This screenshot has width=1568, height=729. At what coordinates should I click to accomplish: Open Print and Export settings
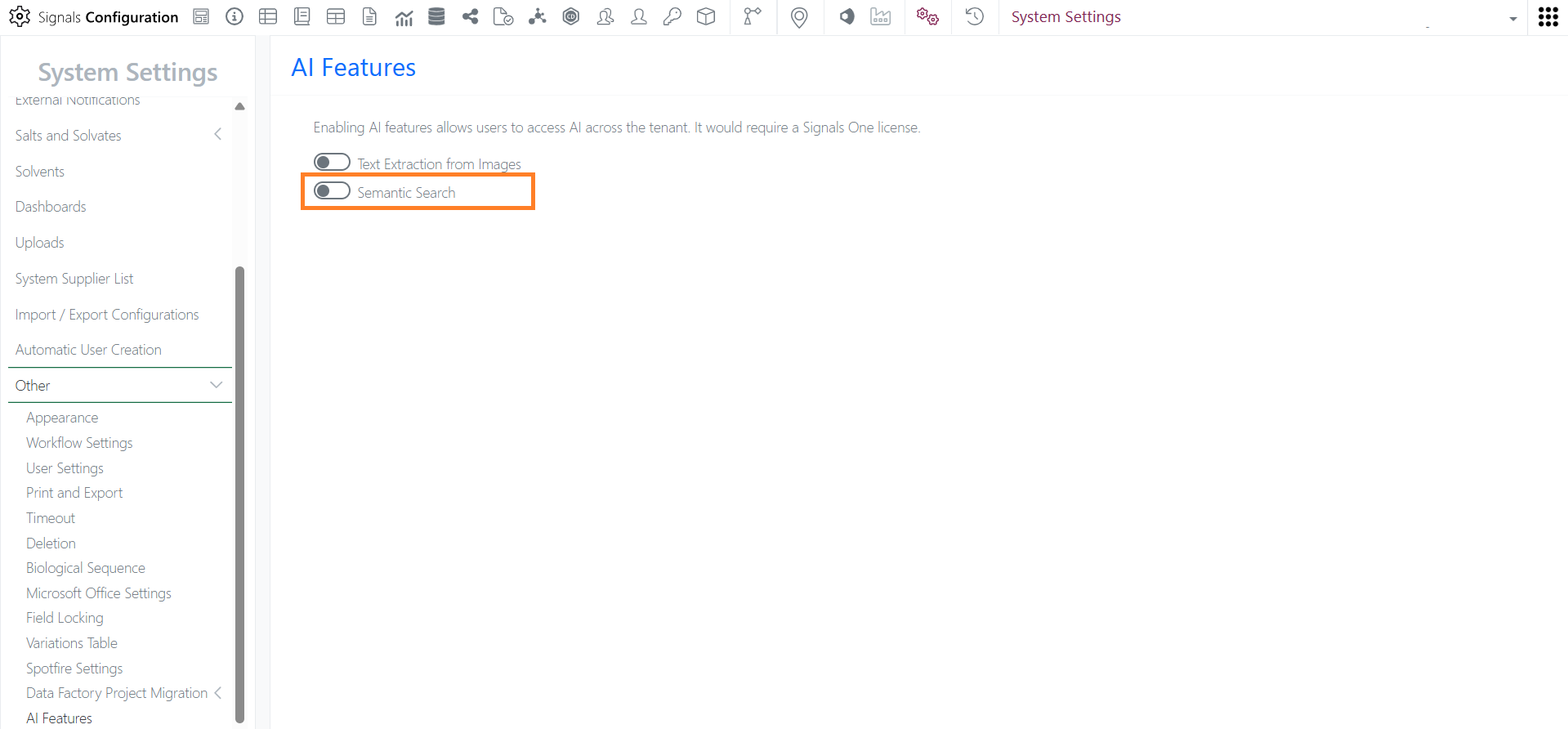tap(74, 493)
